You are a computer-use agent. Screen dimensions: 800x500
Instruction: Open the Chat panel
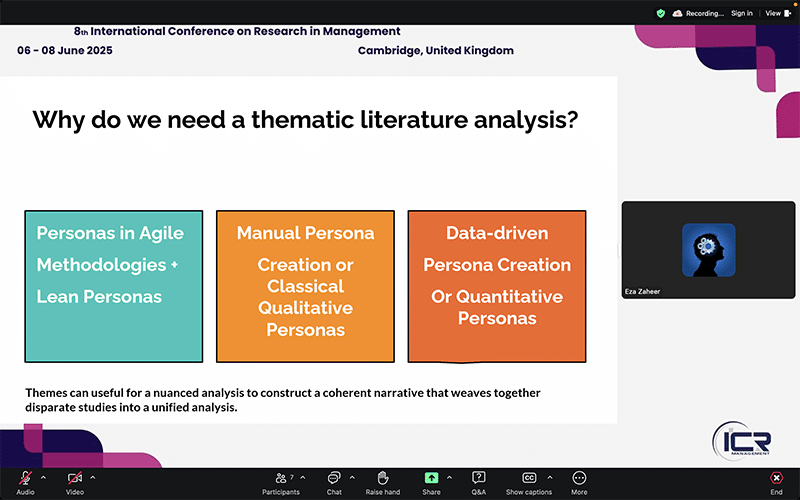[x=334, y=479]
